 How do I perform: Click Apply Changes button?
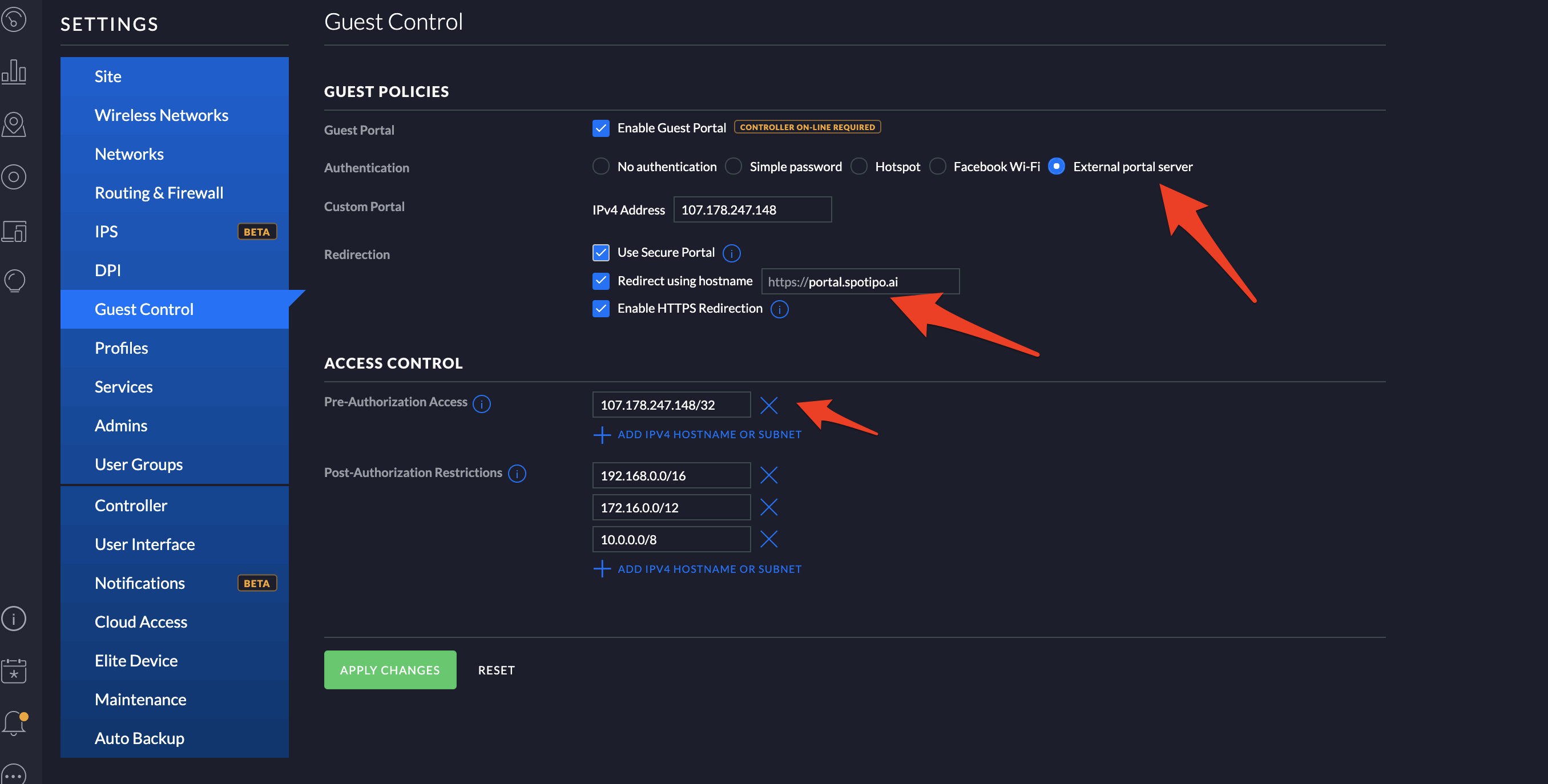(x=390, y=670)
